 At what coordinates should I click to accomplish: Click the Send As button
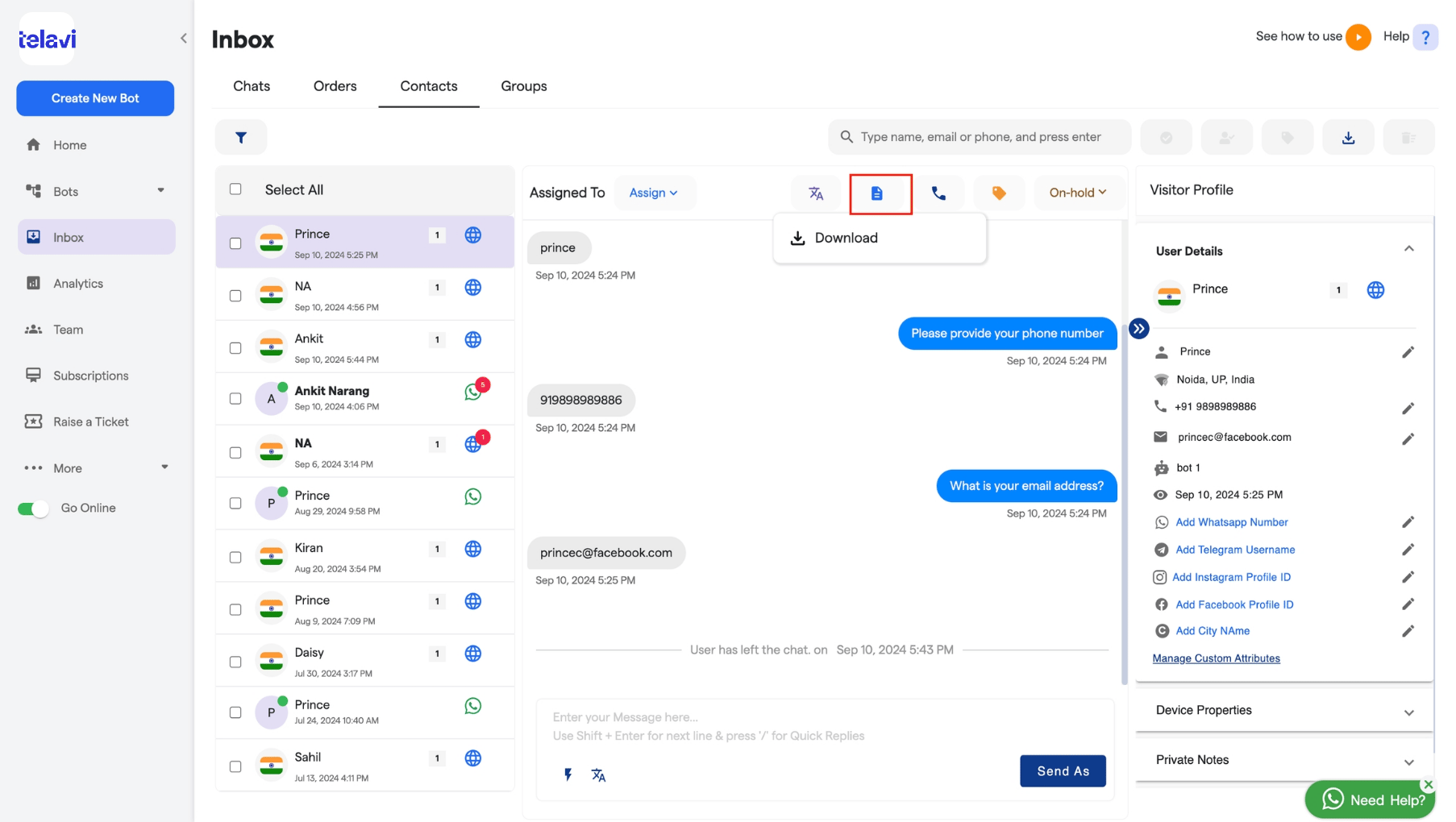pos(1063,771)
